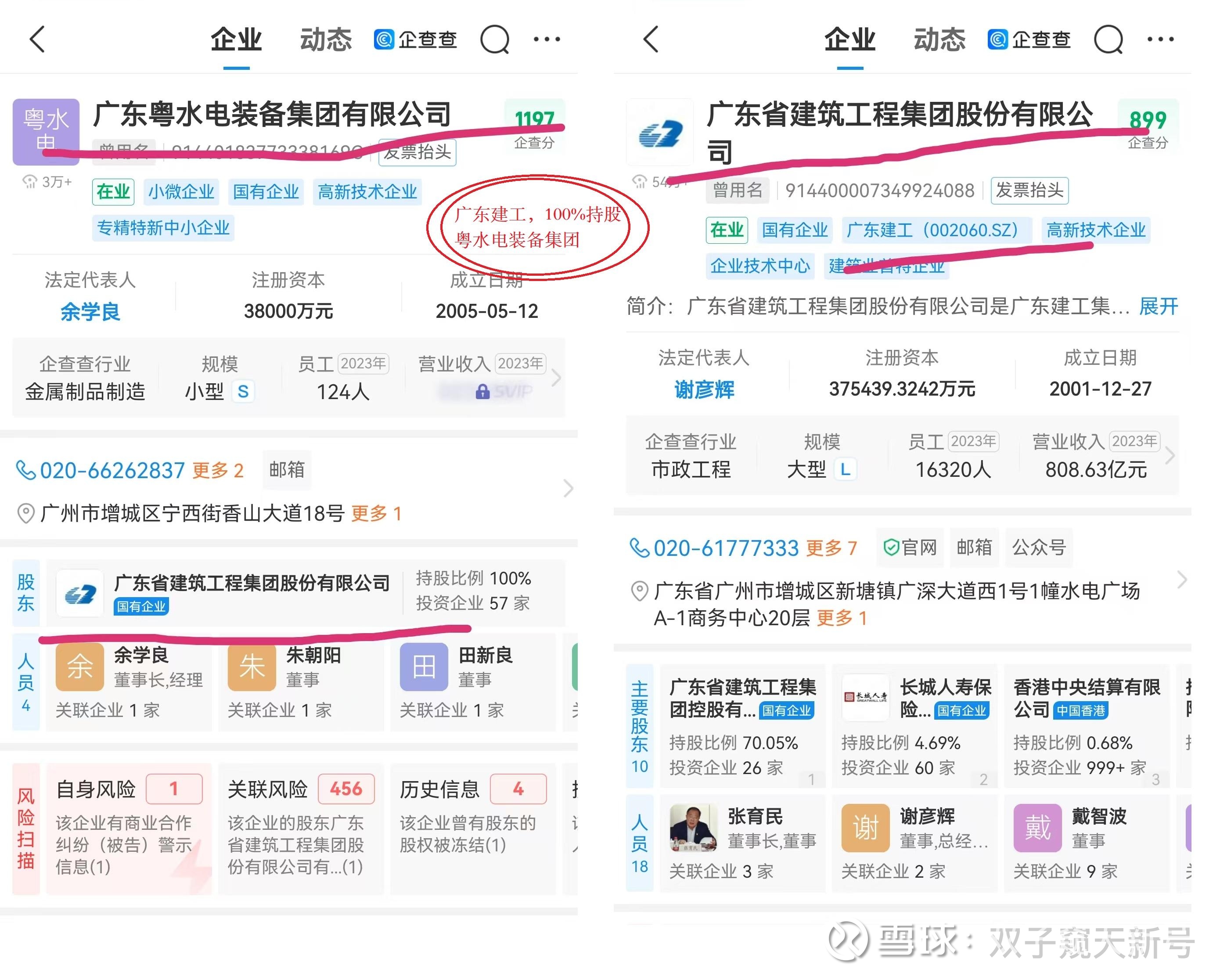The width and height of the screenshot is (1231, 980).
Task: Tap shareholder logo of 广东省建筑工程集团股份有限公司
Action: coord(80,594)
